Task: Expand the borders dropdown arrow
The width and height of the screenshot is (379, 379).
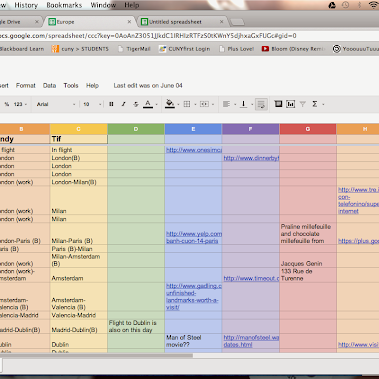Action: 195,105
